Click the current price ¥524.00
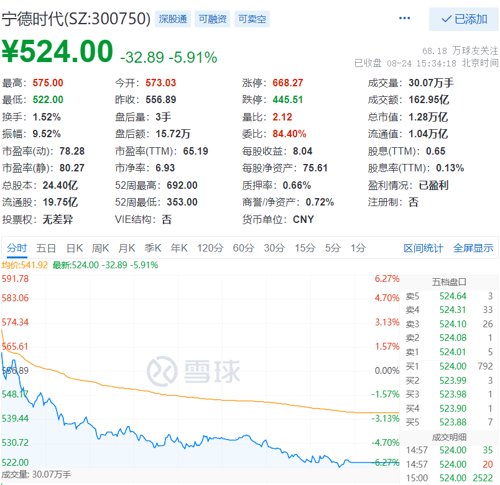 [x=57, y=51]
